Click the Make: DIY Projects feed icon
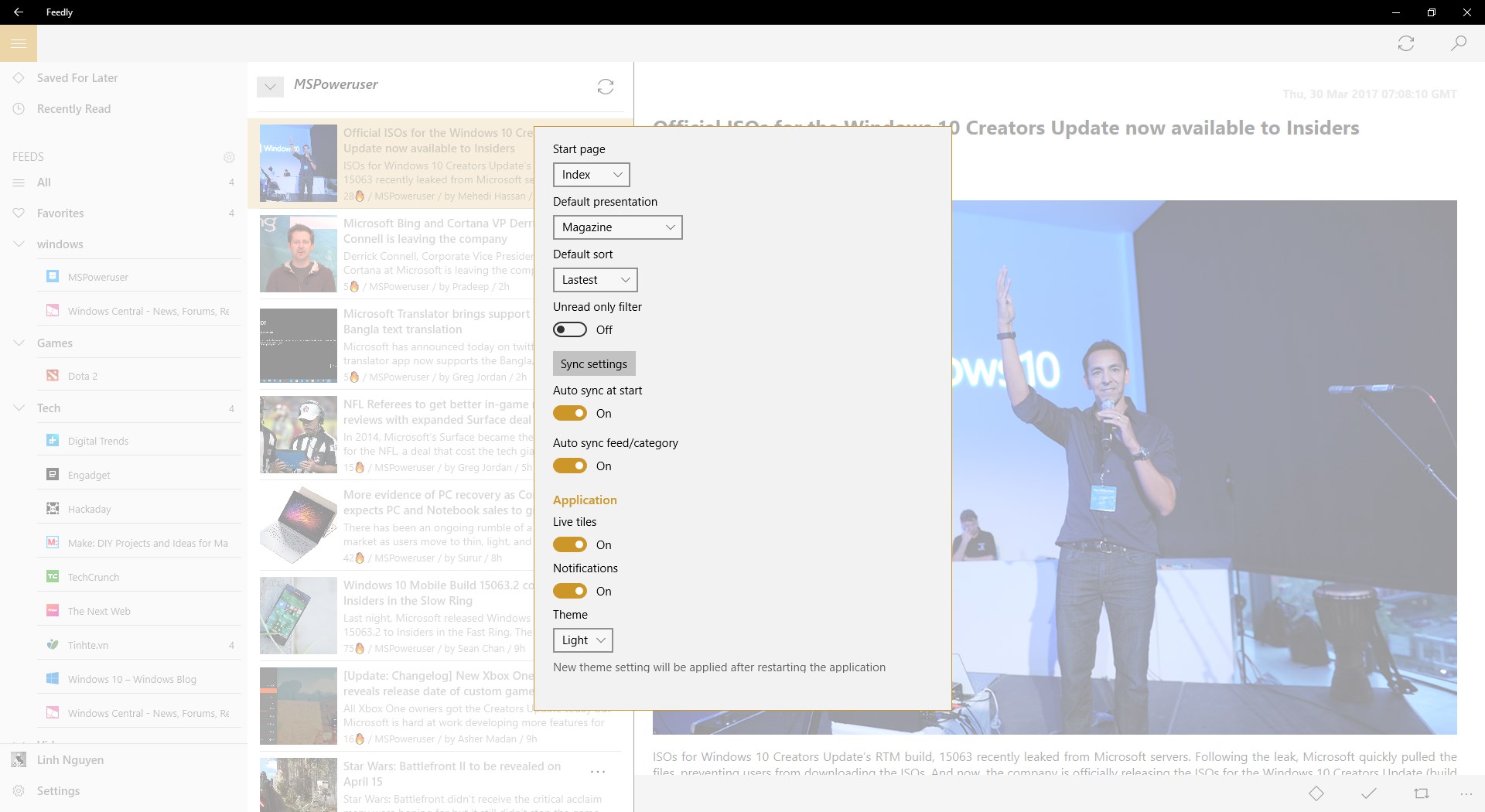 pyautogui.click(x=53, y=542)
